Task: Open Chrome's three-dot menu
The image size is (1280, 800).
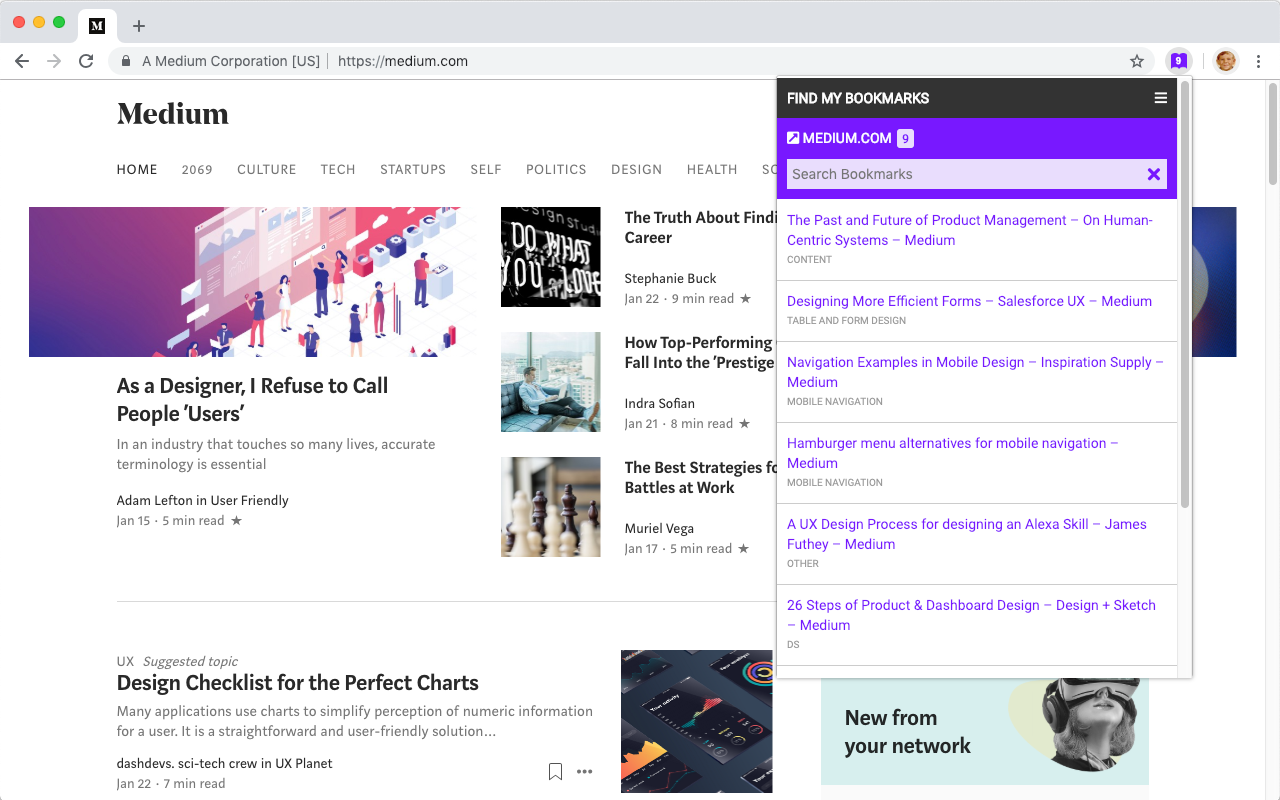Action: tap(1258, 61)
